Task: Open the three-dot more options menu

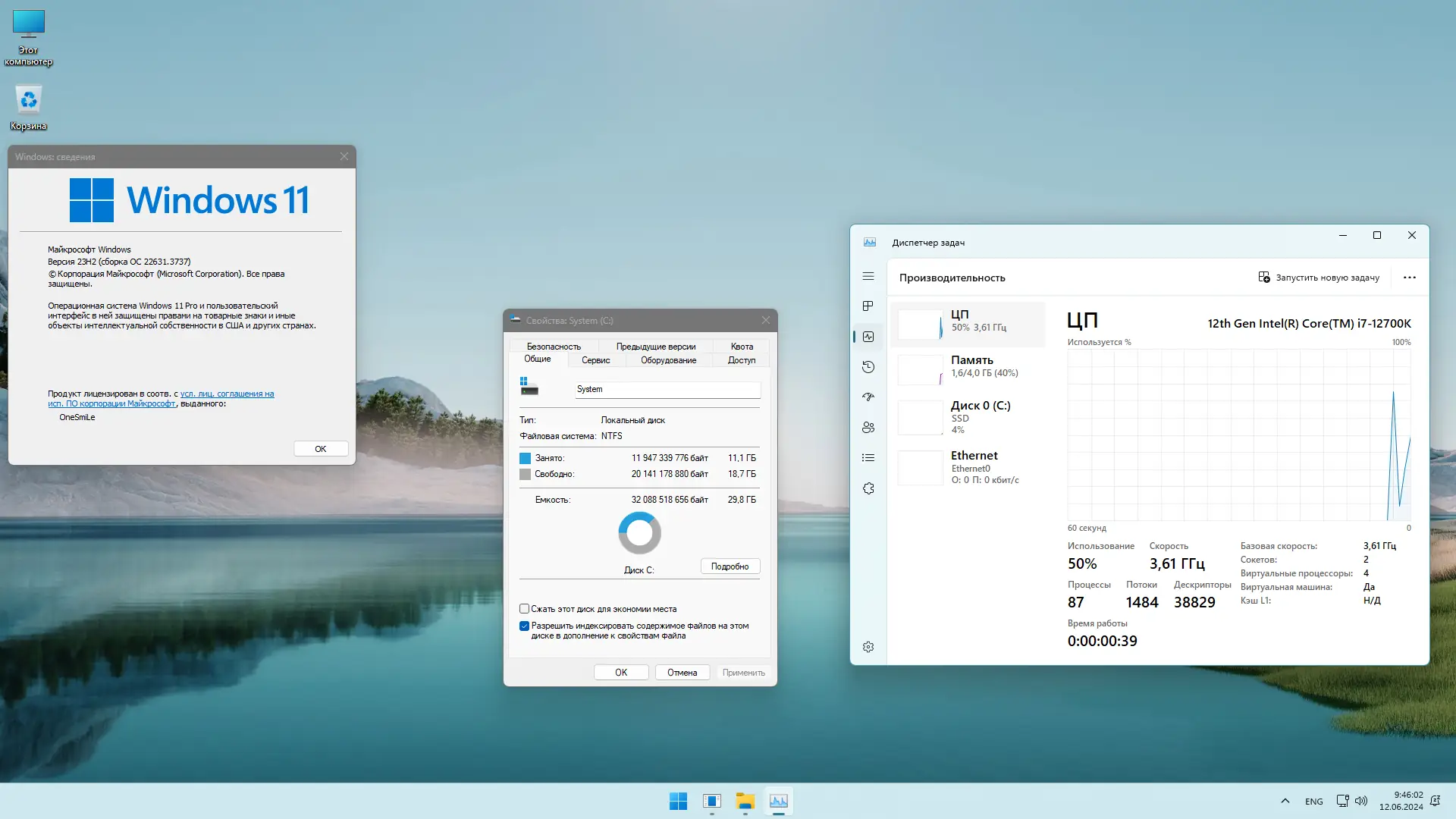Action: (x=1410, y=278)
